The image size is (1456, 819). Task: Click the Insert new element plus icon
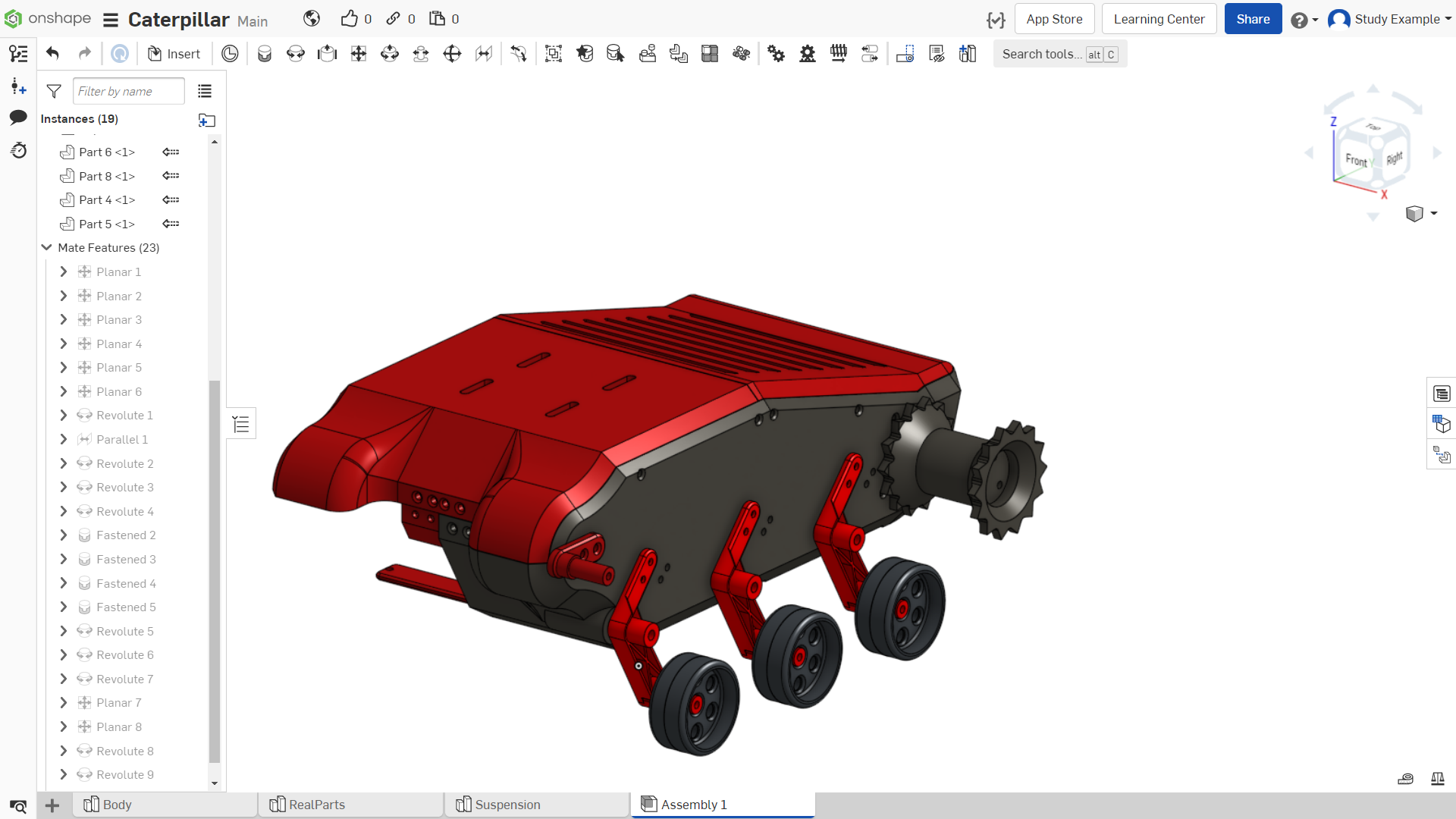[52, 805]
